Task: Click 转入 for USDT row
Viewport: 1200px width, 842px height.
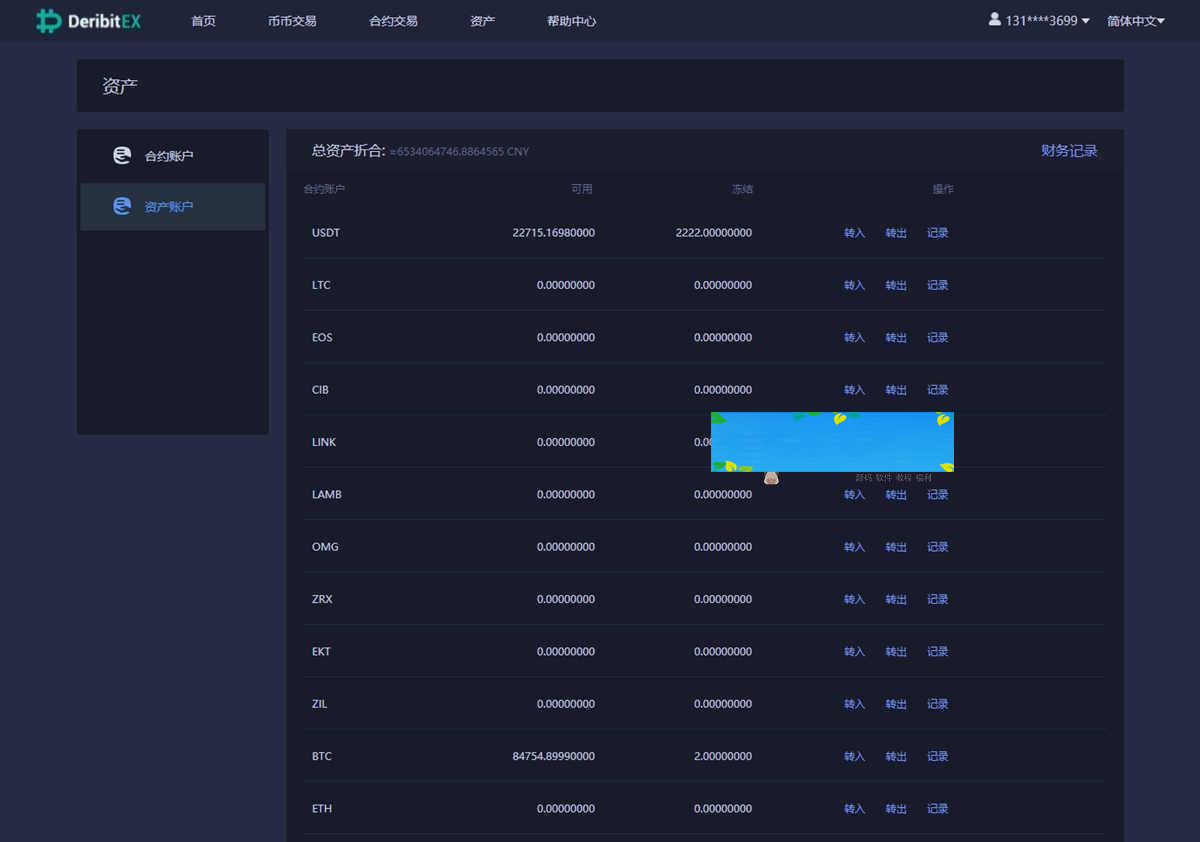Action: pyautogui.click(x=854, y=233)
